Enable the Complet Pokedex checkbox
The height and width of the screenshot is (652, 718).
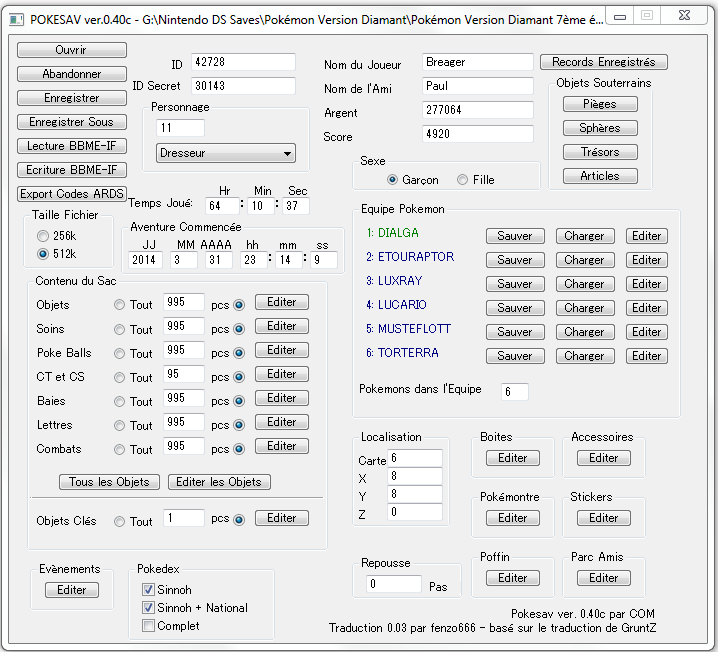(x=148, y=625)
